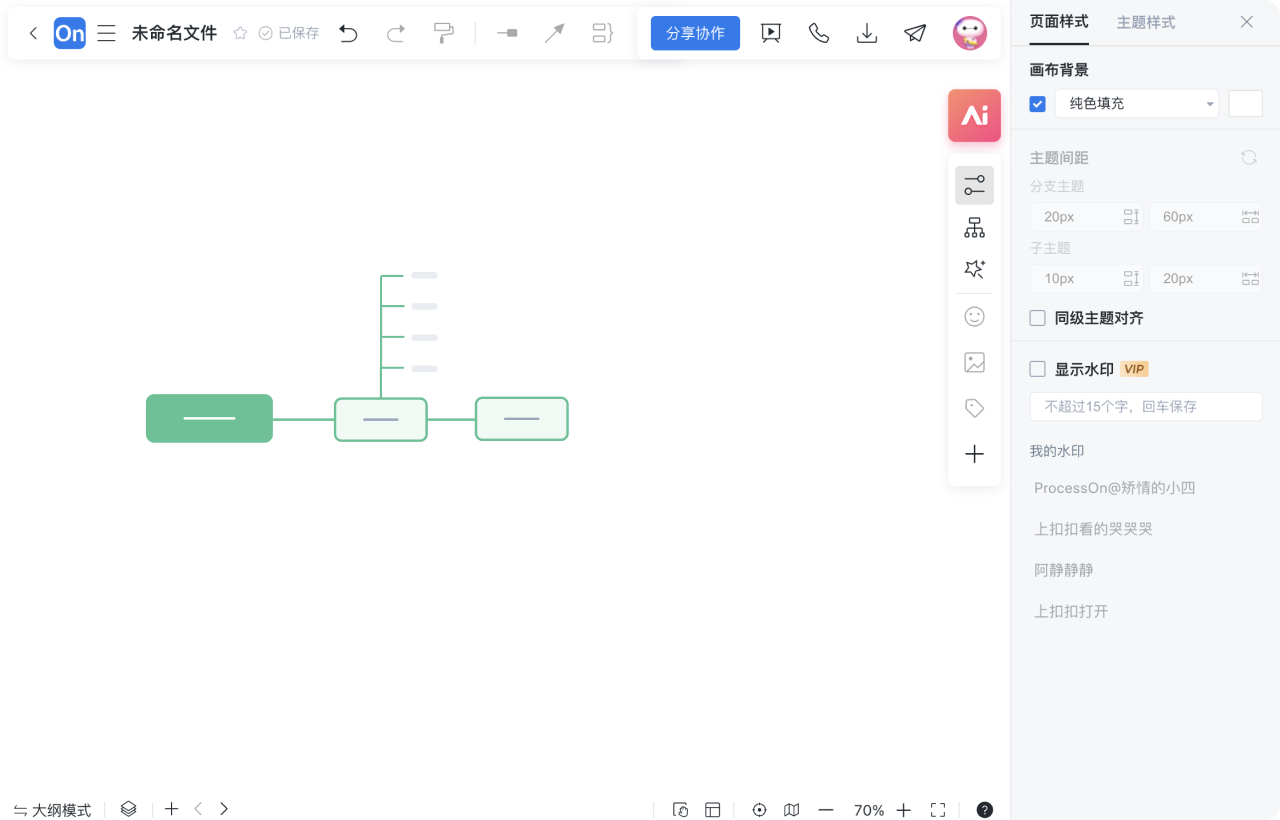This screenshot has height=820, width=1280.
Task: Select the format painter tool
Action: (x=444, y=33)
